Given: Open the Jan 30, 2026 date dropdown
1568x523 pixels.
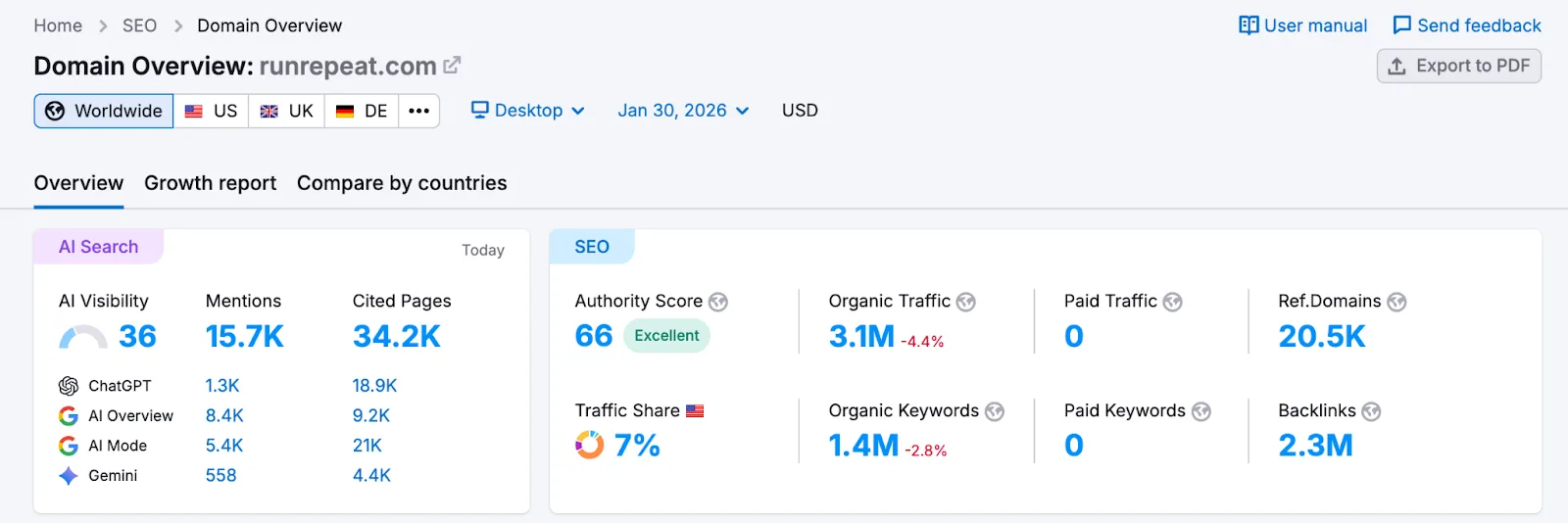Looking at the screenshot, I should point(683,111).
